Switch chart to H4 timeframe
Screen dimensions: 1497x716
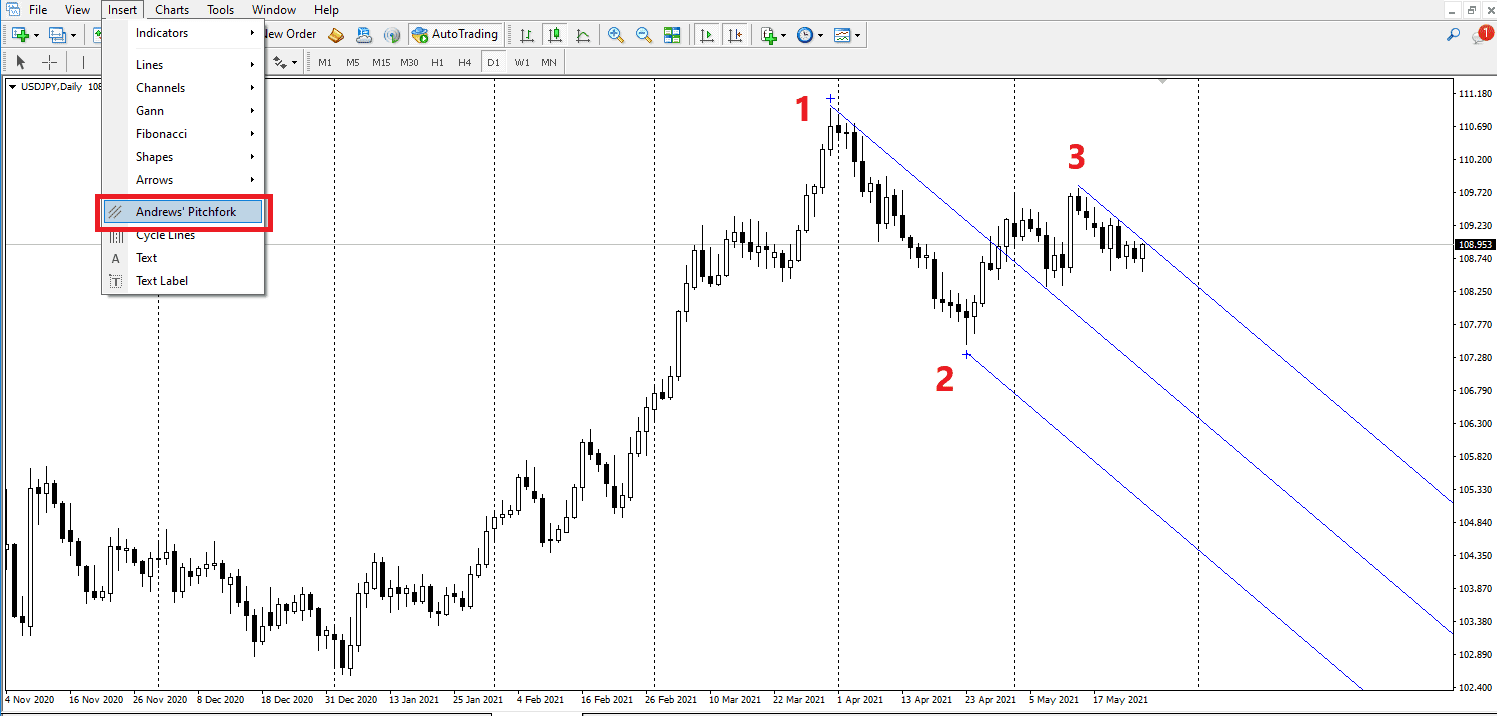click(x=465, y=62)
